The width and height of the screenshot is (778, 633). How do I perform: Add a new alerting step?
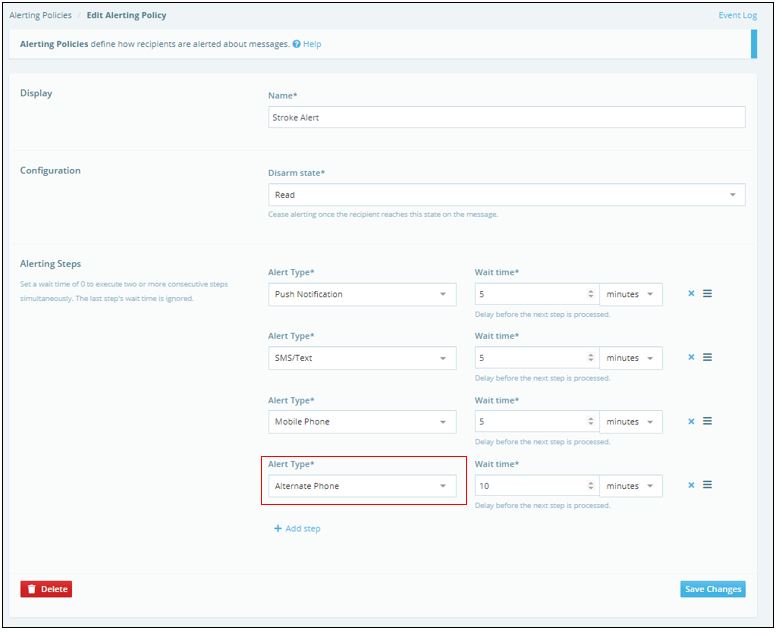(297, 529)
